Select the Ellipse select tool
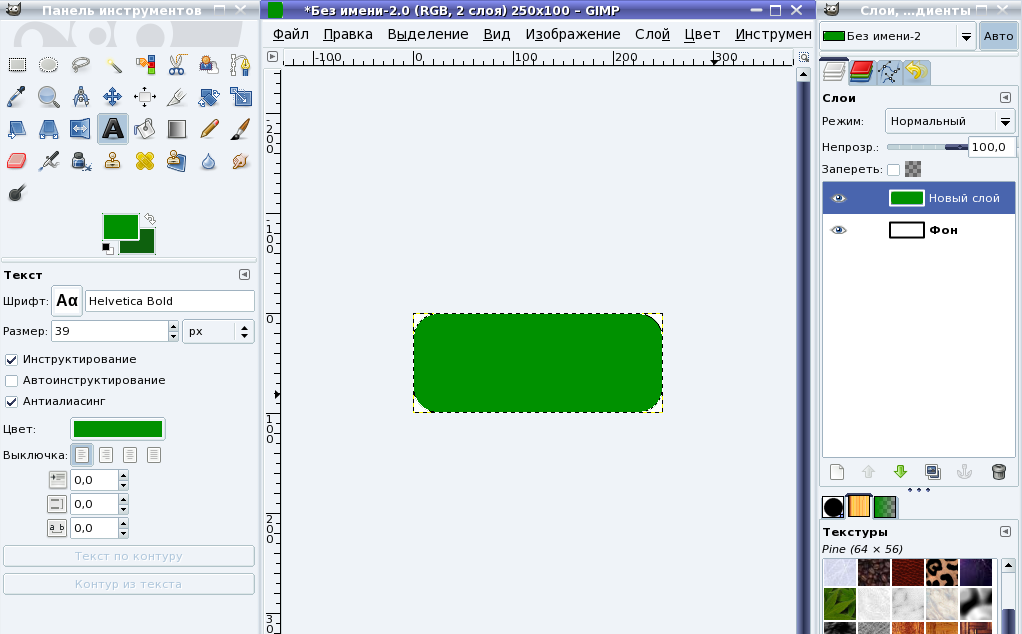 [48, 65]
